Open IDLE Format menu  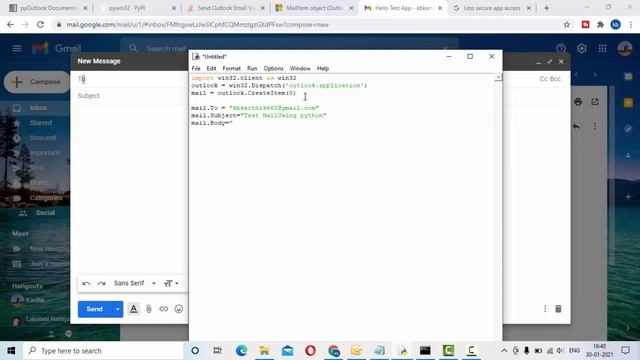point(231,68)
